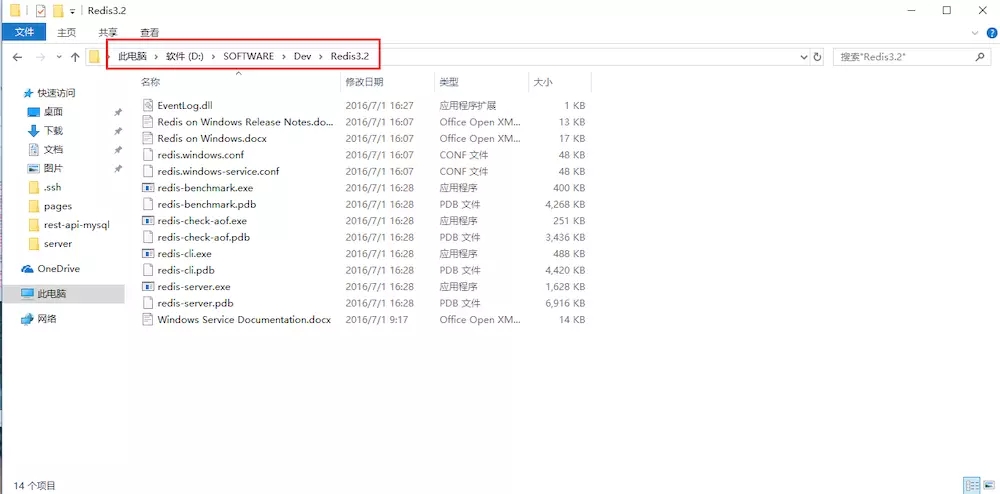Screen dimensions: 1000x494
Task: Click Redis3.2 breadcrumb segment
Action: coord(349,57)
